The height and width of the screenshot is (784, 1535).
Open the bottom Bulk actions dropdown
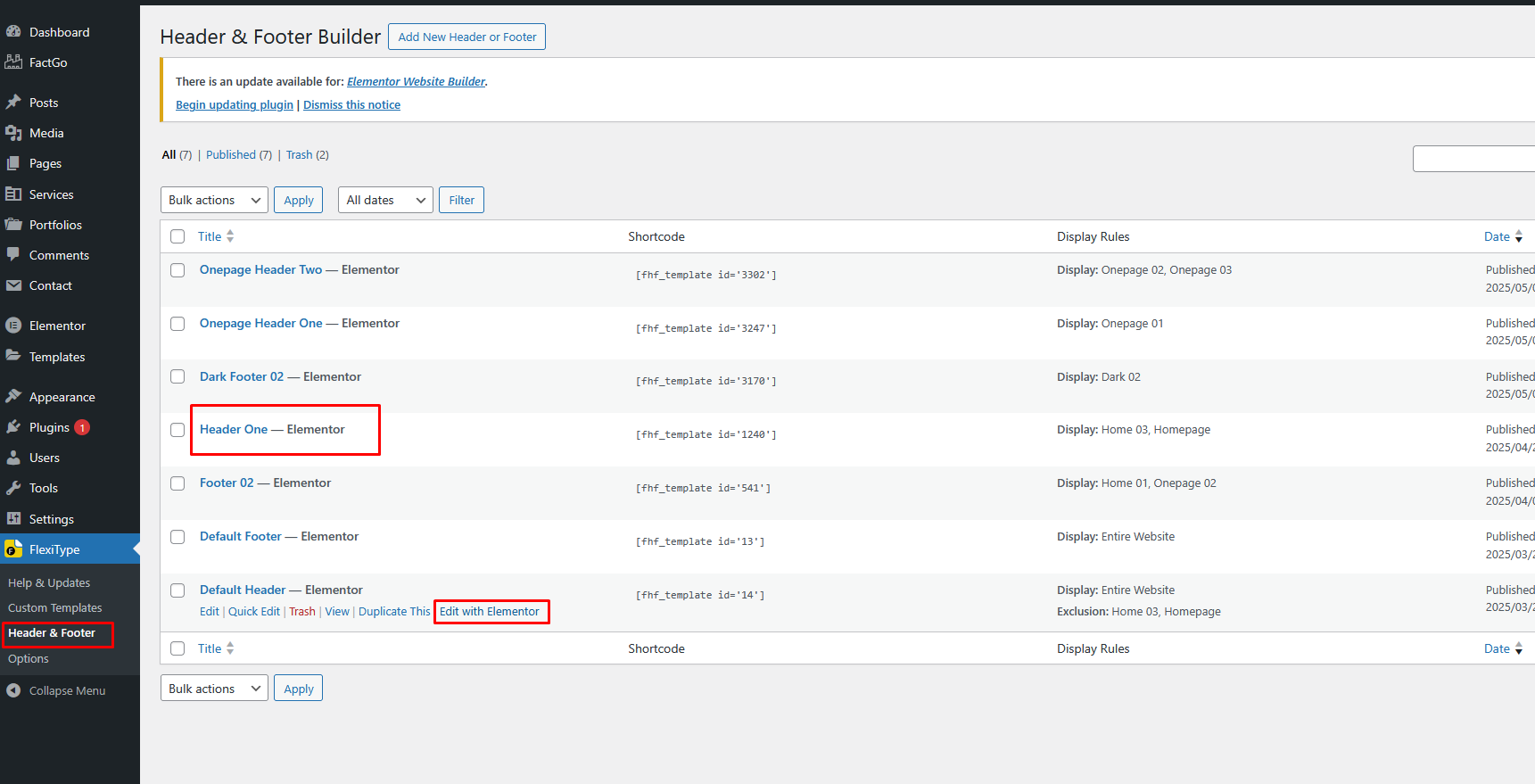coord(214,688)
